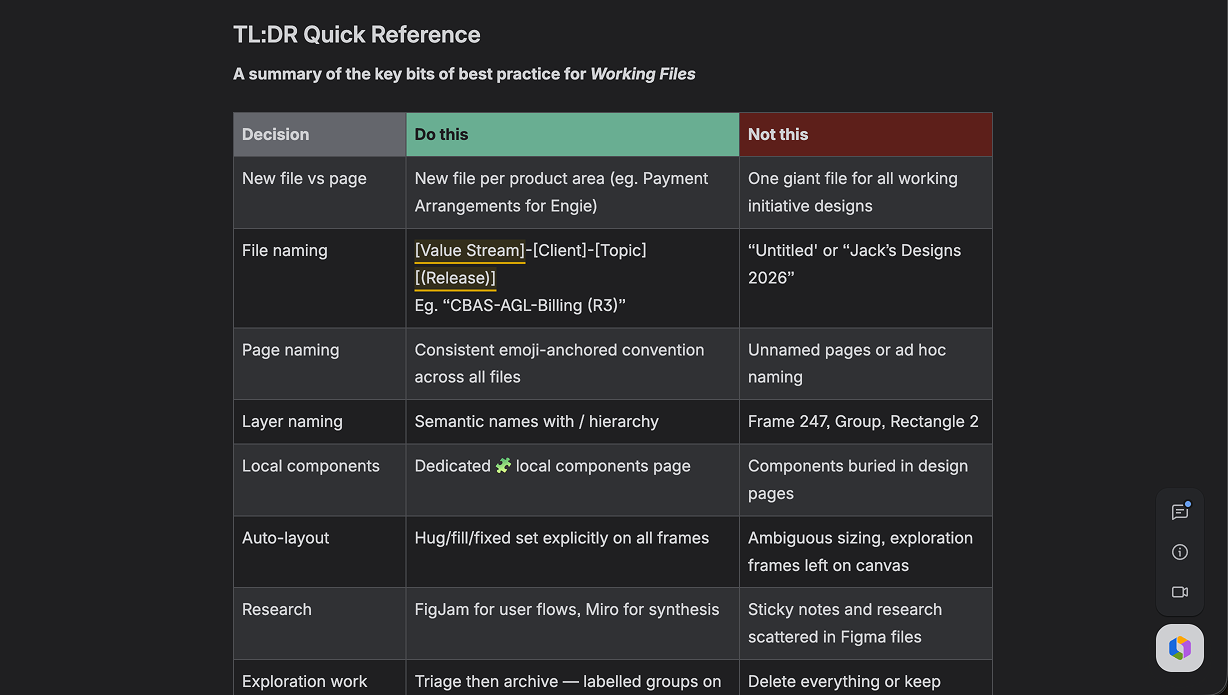Click the info details icon

1180,552
